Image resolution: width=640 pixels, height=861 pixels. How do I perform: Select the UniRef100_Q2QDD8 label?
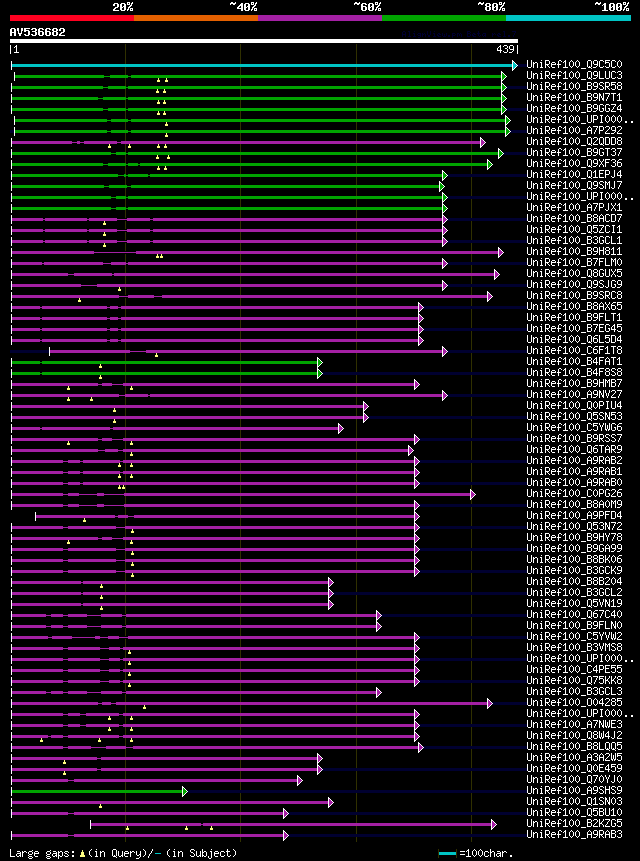coord(574,142)
